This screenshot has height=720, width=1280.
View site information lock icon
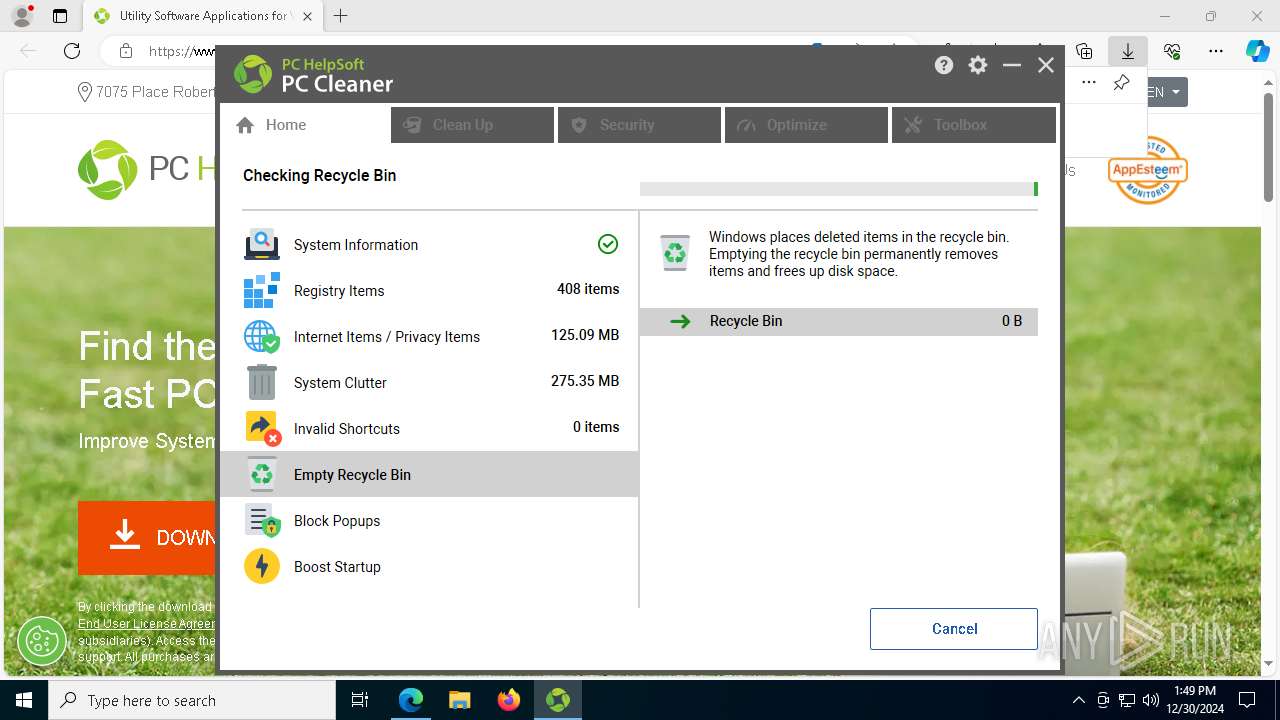[126, 51]
